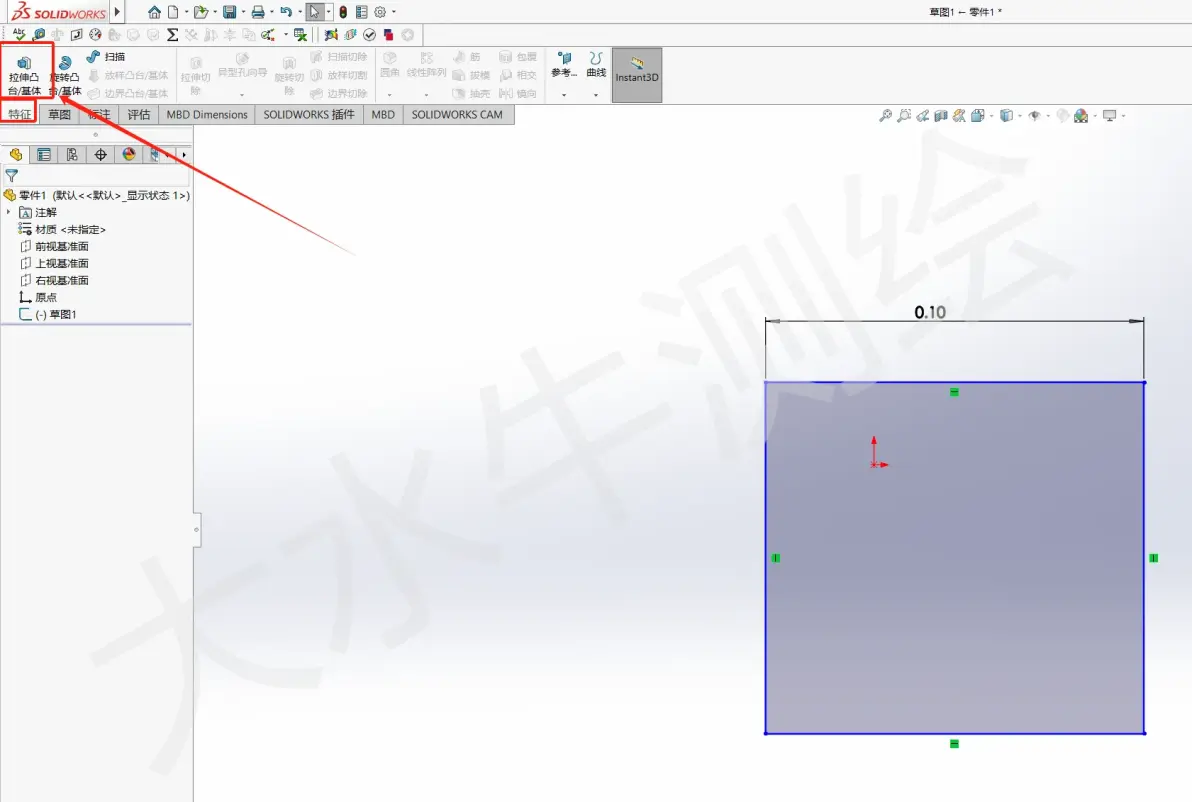
Task: Undo the last action
Action: click(286, 12)
